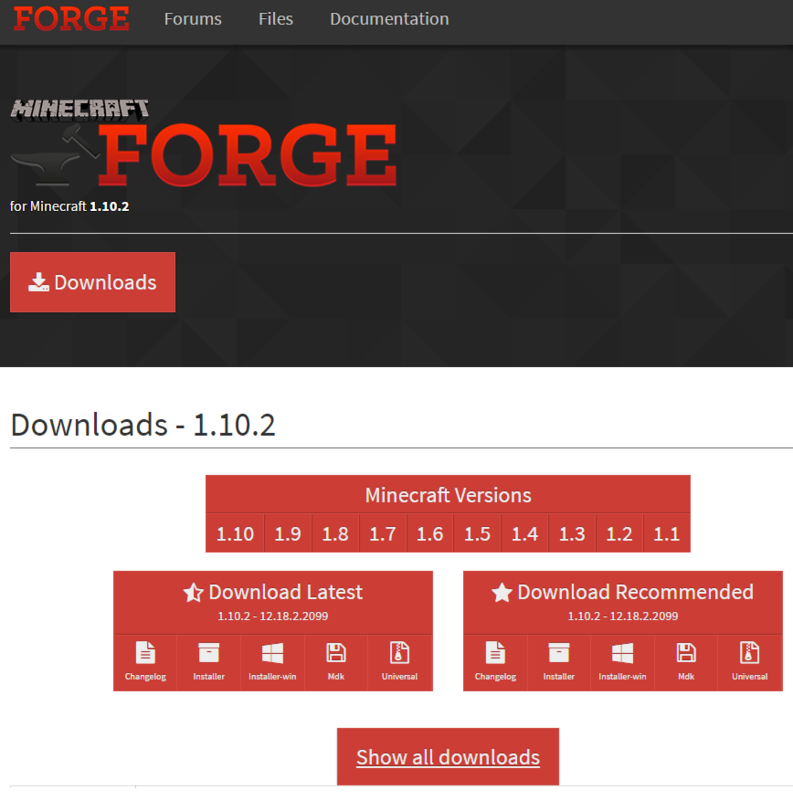
Task: Select Minecraft version 1.5
Action: click(477, 534)
